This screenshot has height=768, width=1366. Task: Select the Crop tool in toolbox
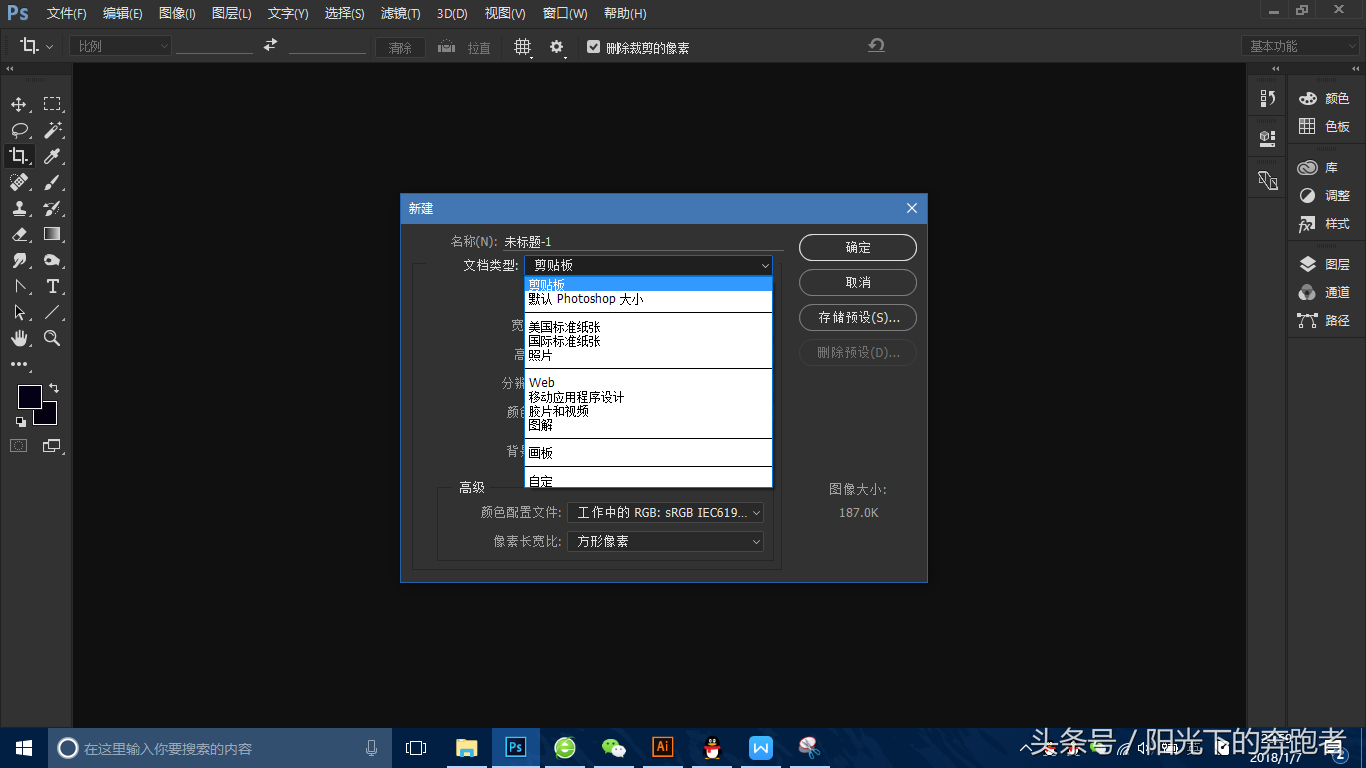click(x=19, y=156)
